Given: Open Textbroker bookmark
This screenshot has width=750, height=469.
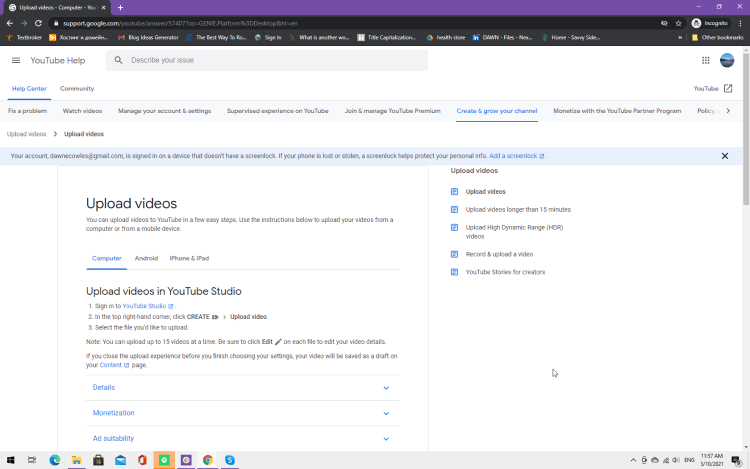Looking at the screenshot, I should coord(24,37).
